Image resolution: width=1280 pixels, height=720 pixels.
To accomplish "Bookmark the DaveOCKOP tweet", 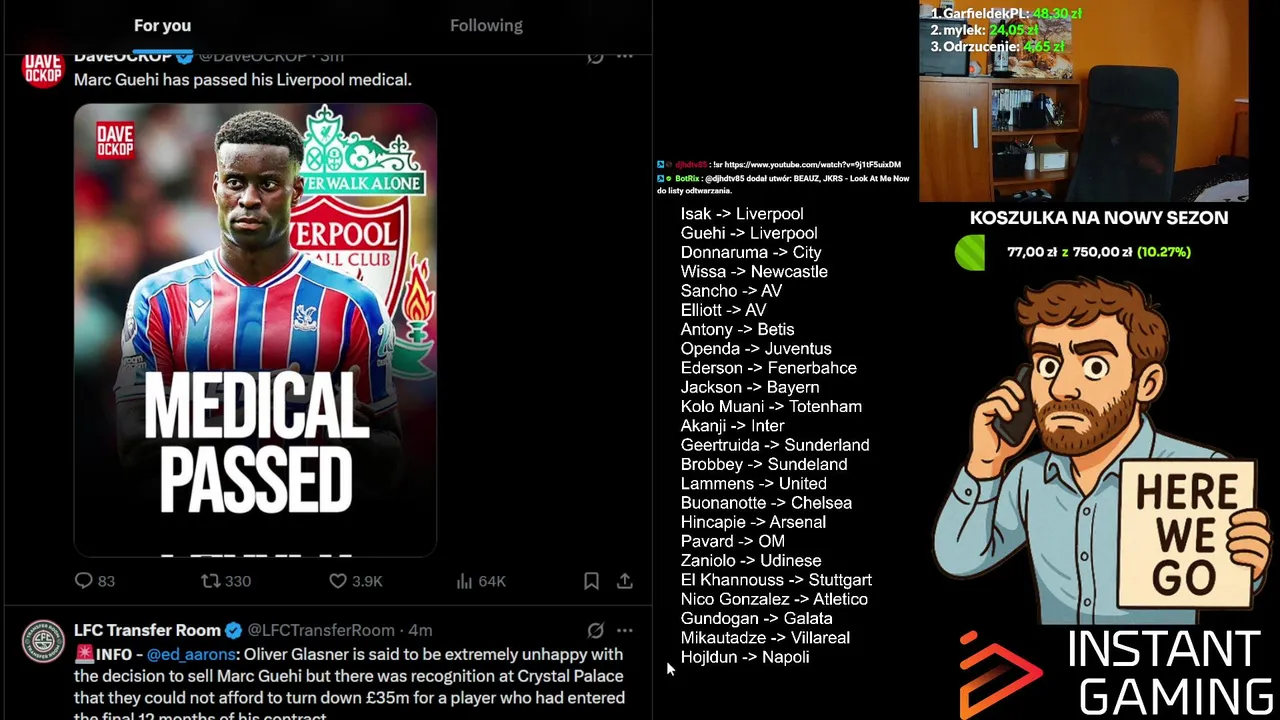I will (x=591, y=581).
